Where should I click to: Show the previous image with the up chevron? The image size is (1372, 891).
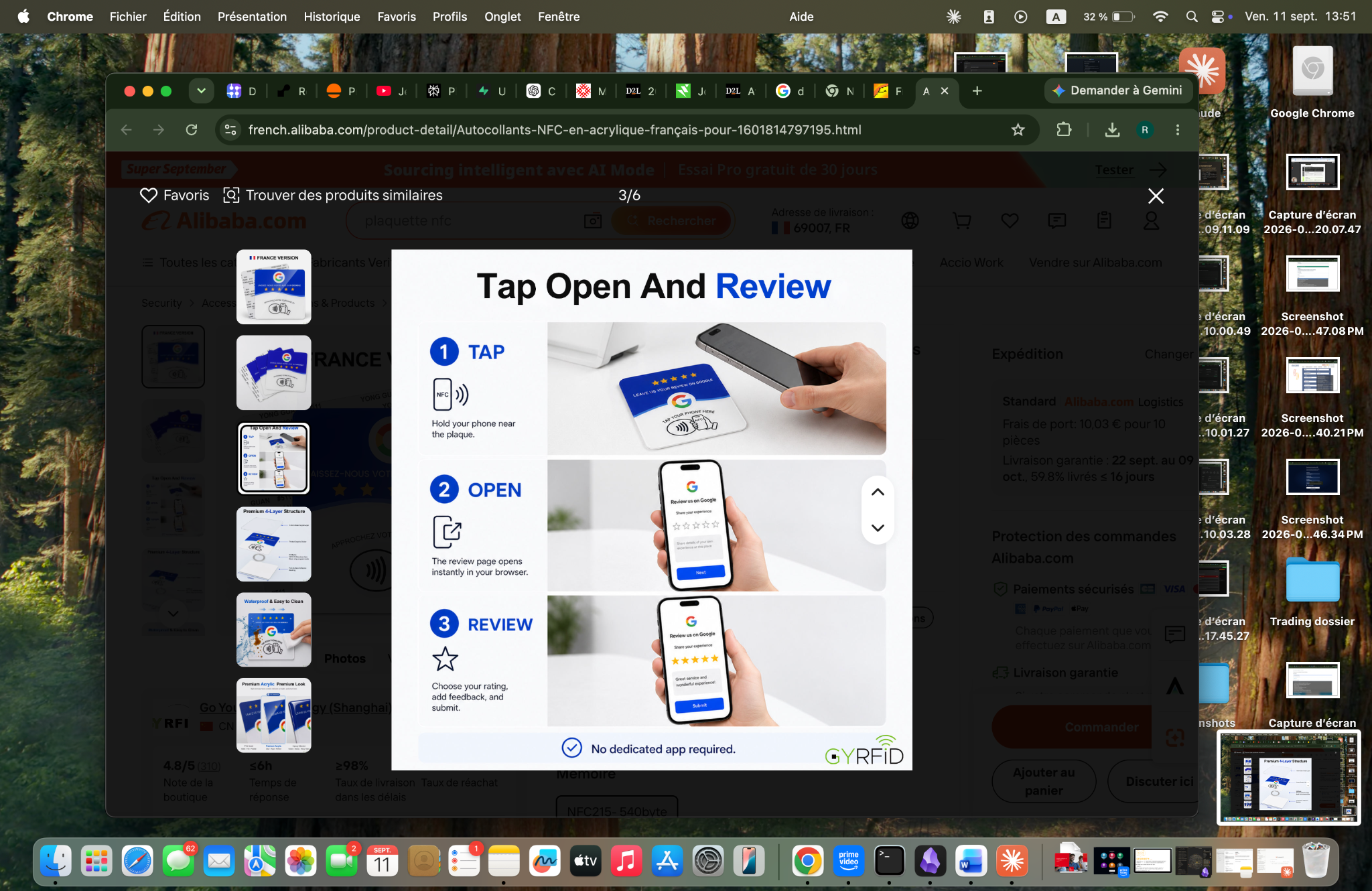point(878,492)
